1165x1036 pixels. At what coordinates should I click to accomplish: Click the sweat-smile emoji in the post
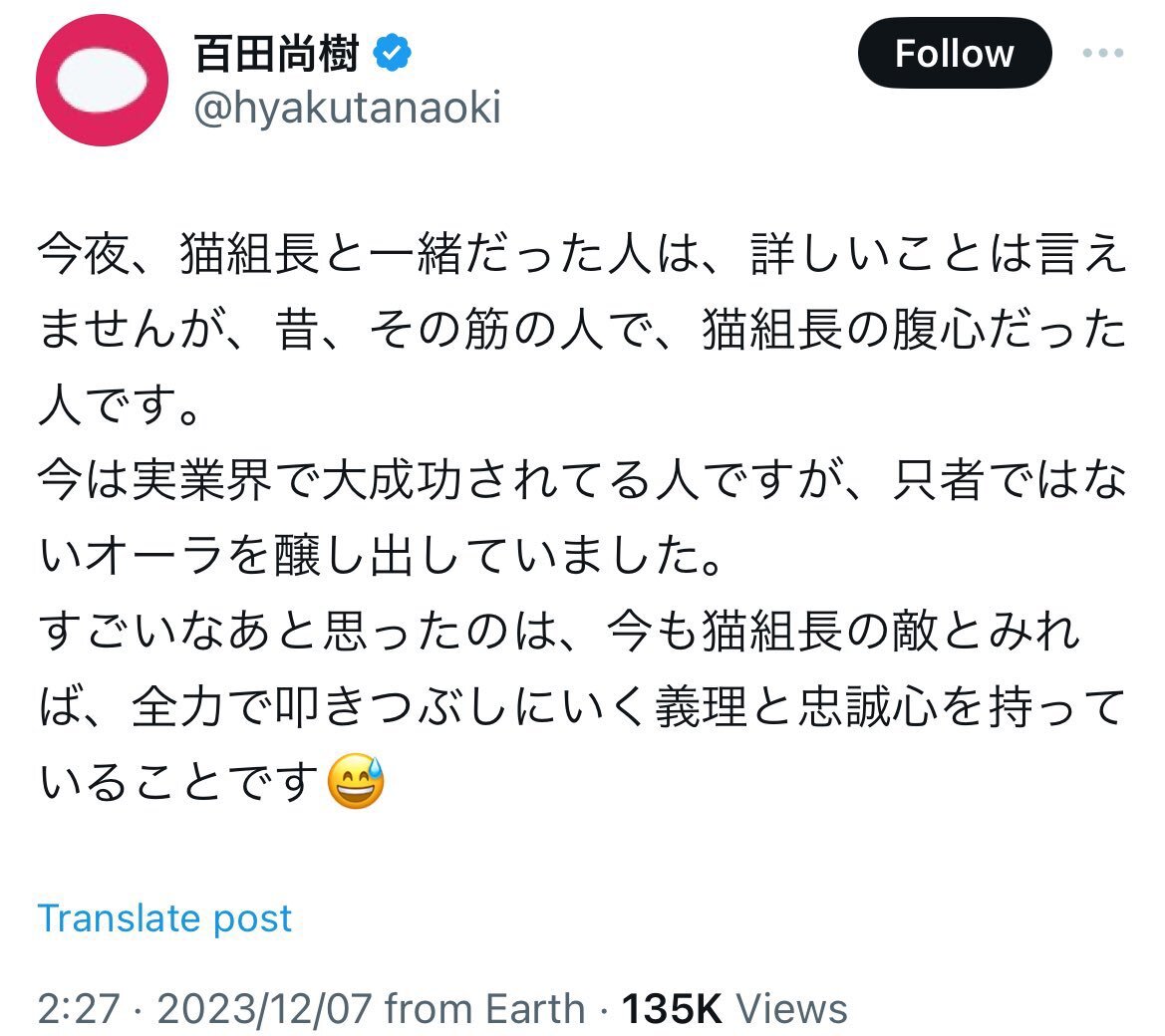click(x=356, y=780)
